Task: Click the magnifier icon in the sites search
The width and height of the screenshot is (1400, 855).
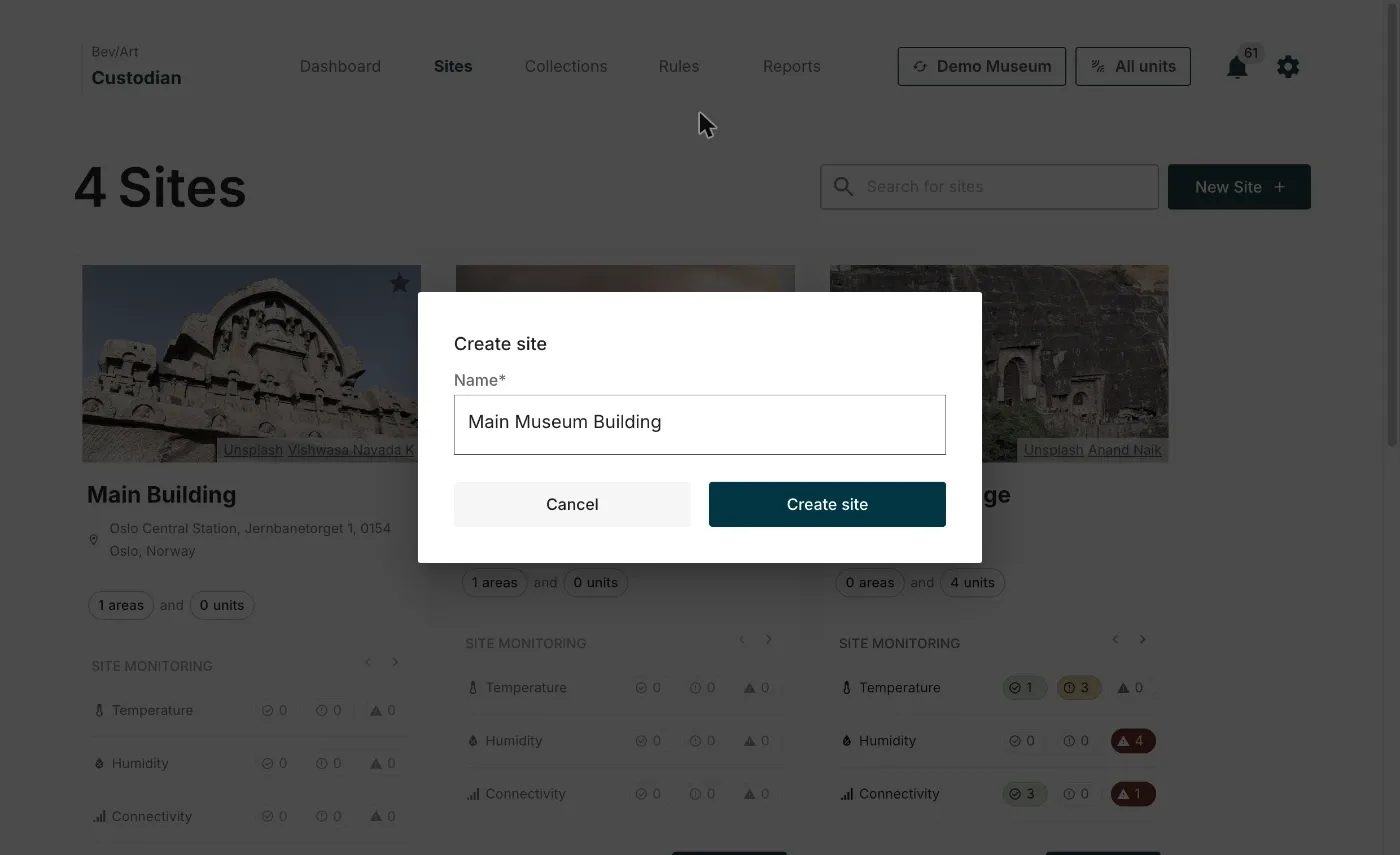Action: pyautogui.click(x=844, y=187)
